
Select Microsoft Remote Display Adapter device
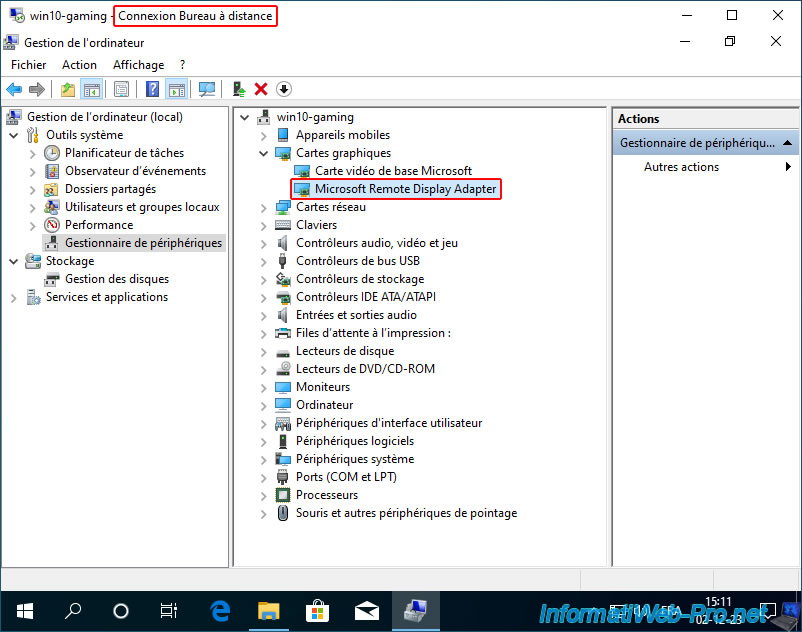[x=405, y=189]
